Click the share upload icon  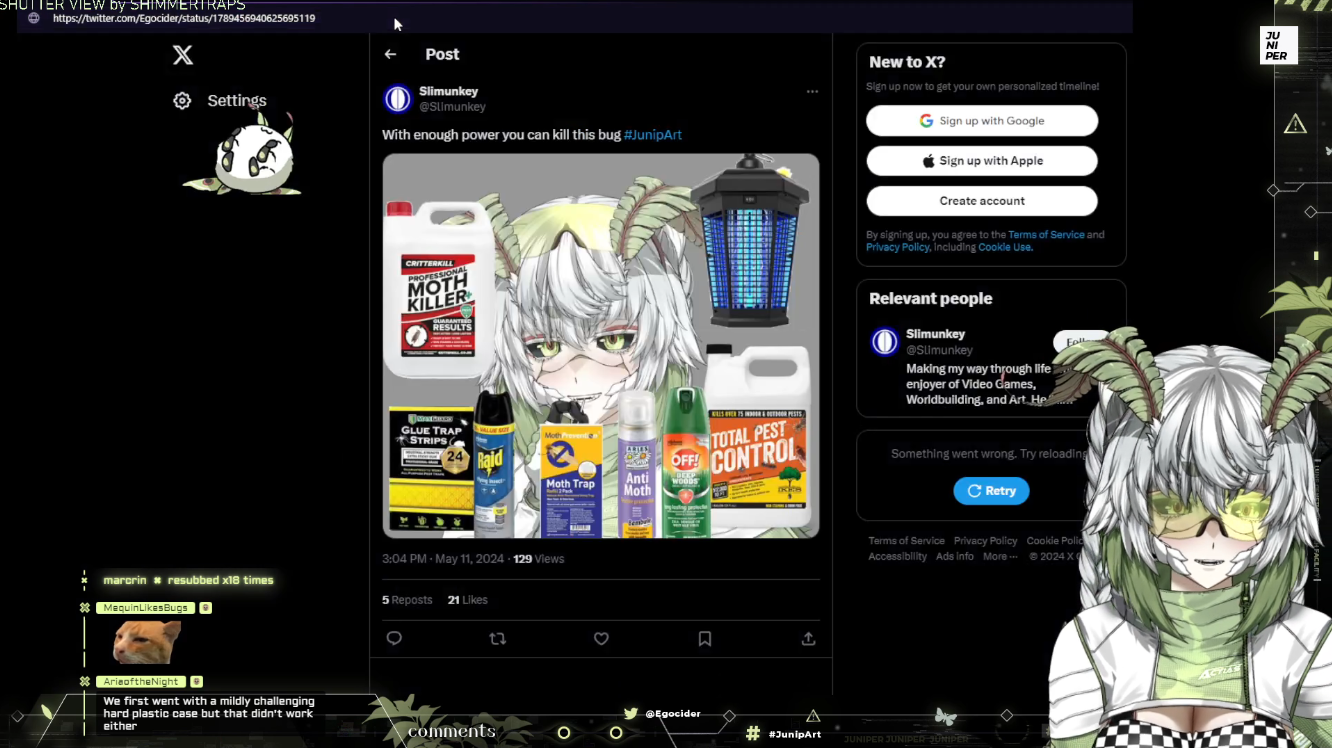point(808,638)
